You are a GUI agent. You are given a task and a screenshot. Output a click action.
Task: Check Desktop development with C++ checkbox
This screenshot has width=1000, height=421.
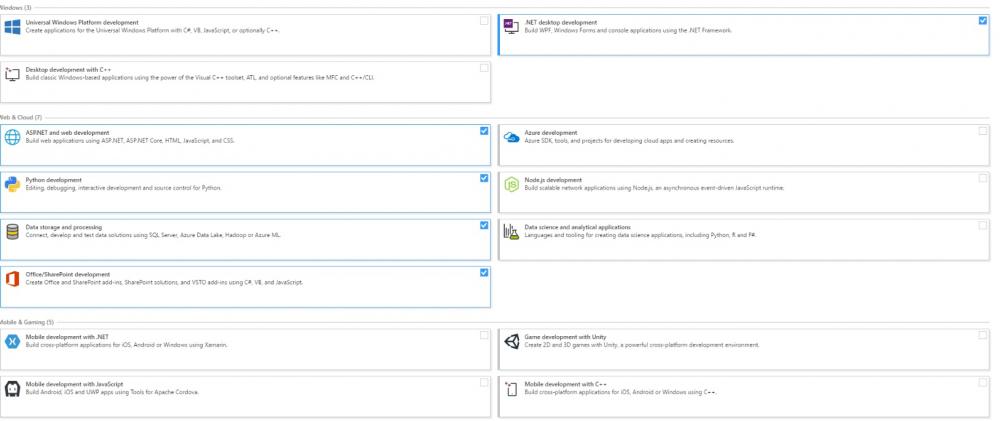pos(484,68)
